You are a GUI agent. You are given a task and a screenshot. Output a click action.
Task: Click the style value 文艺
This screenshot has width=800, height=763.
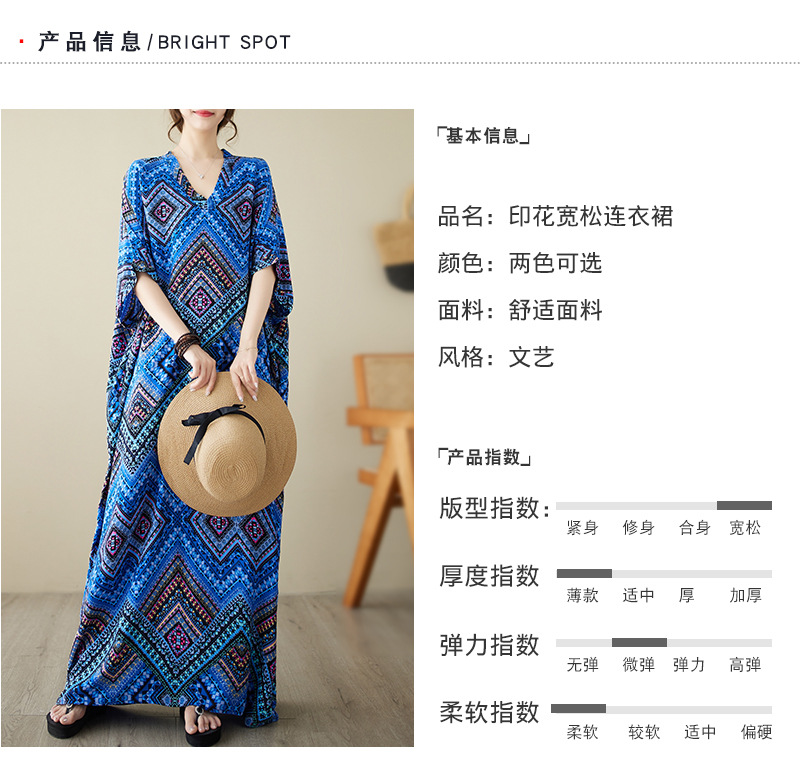pyautogui.click(x=531, y=357)
